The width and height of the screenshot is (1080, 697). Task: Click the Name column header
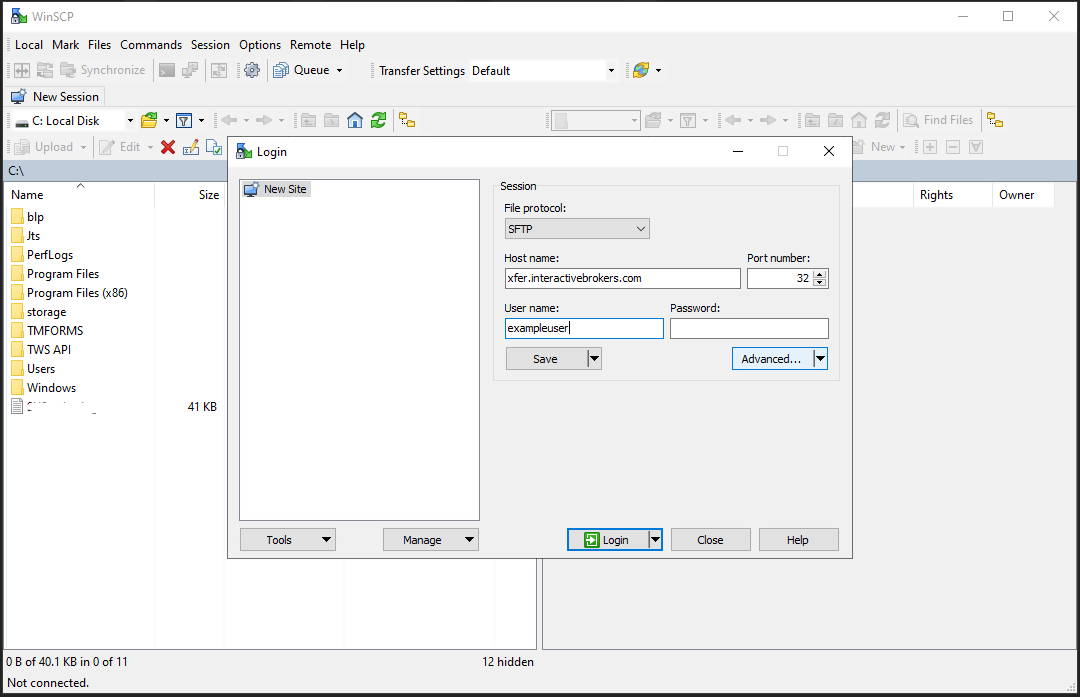coord(79,195)
